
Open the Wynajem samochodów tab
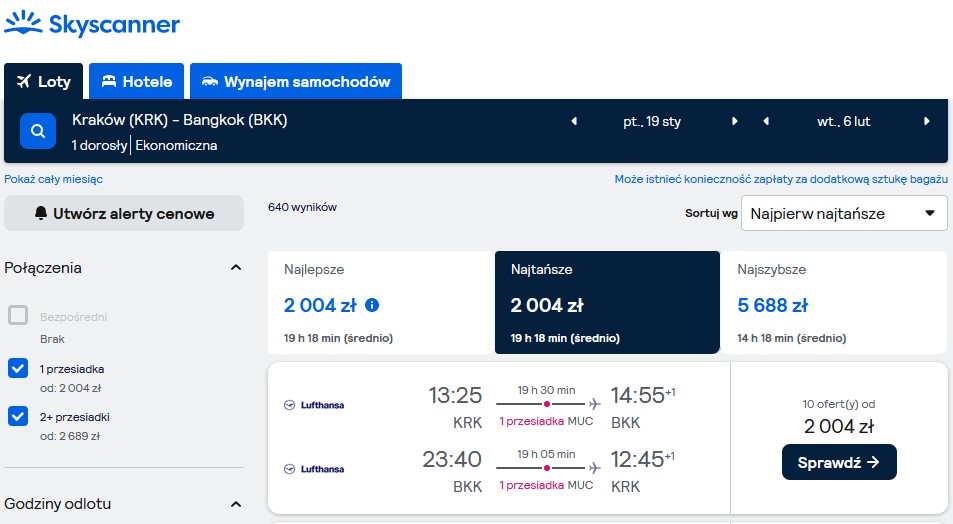296,81
